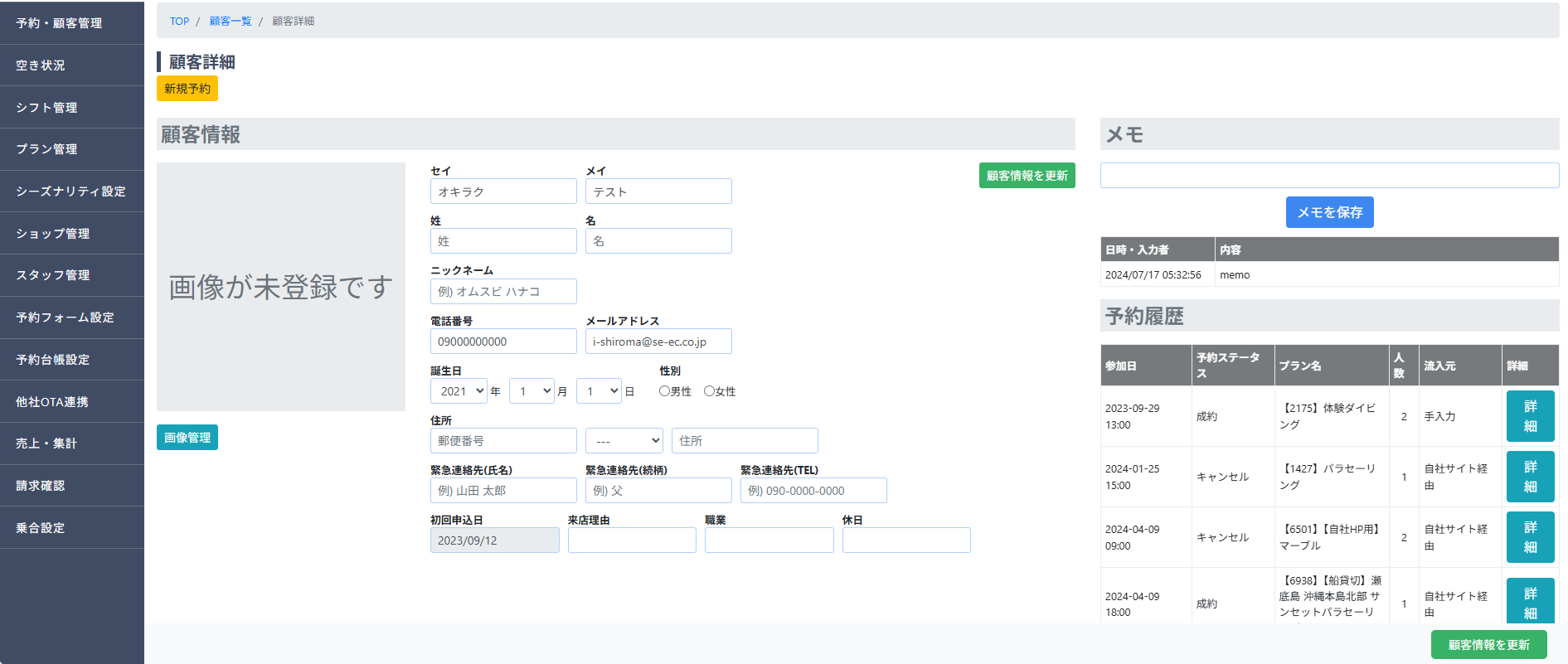Open 詳細 for the 2024-01-25 reservation

(x=1530, y=477)
